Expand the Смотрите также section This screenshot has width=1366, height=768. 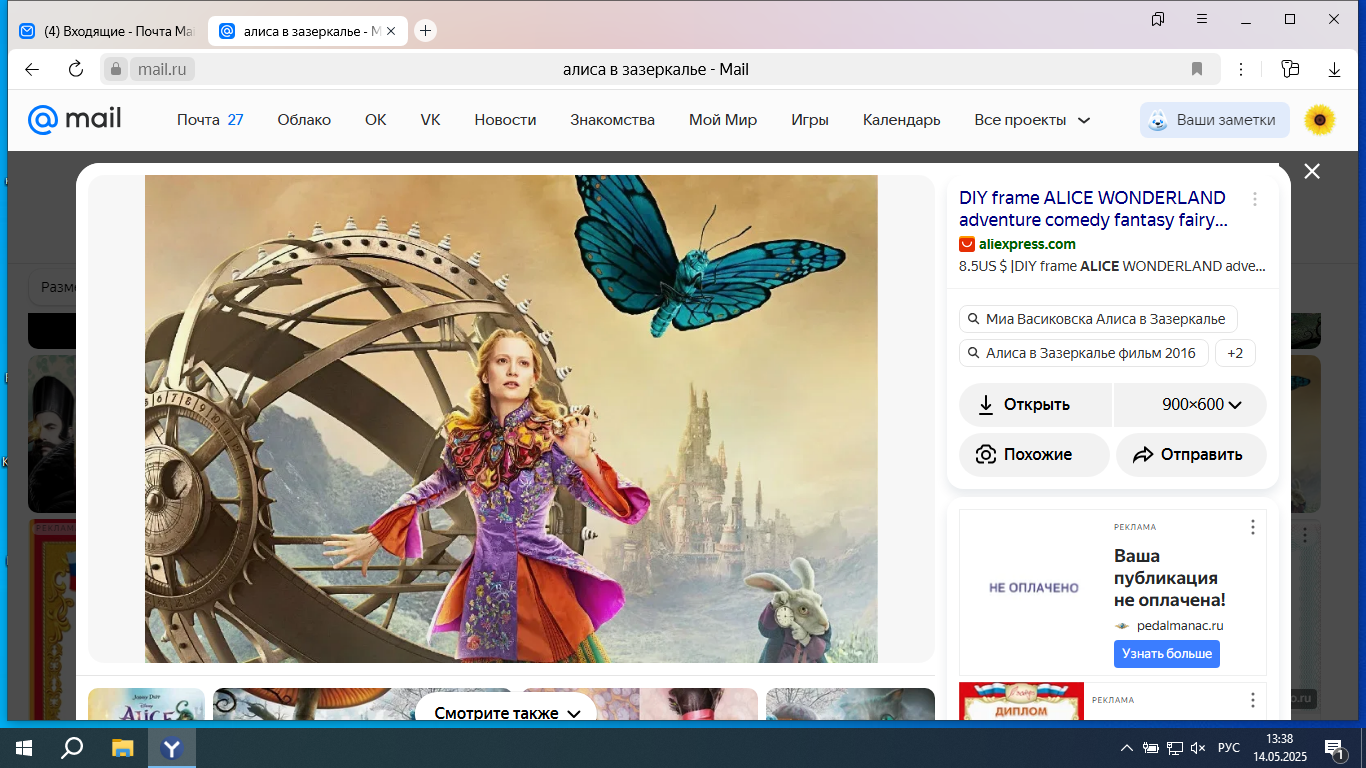point(507,713)
